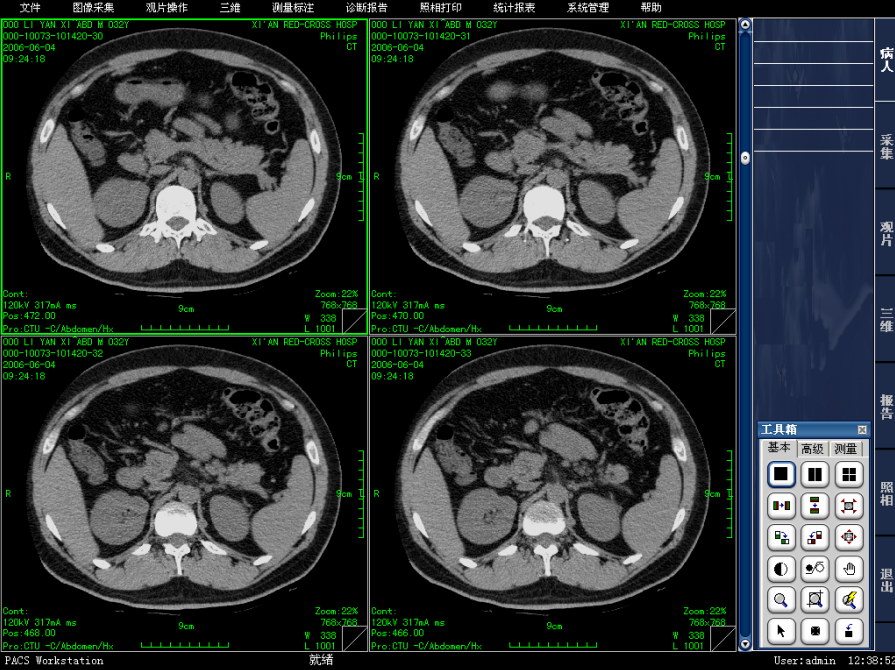This screenshot has height=670, width=895.
Task: Click the 照相 sidebar button
Action: point(885,494)
